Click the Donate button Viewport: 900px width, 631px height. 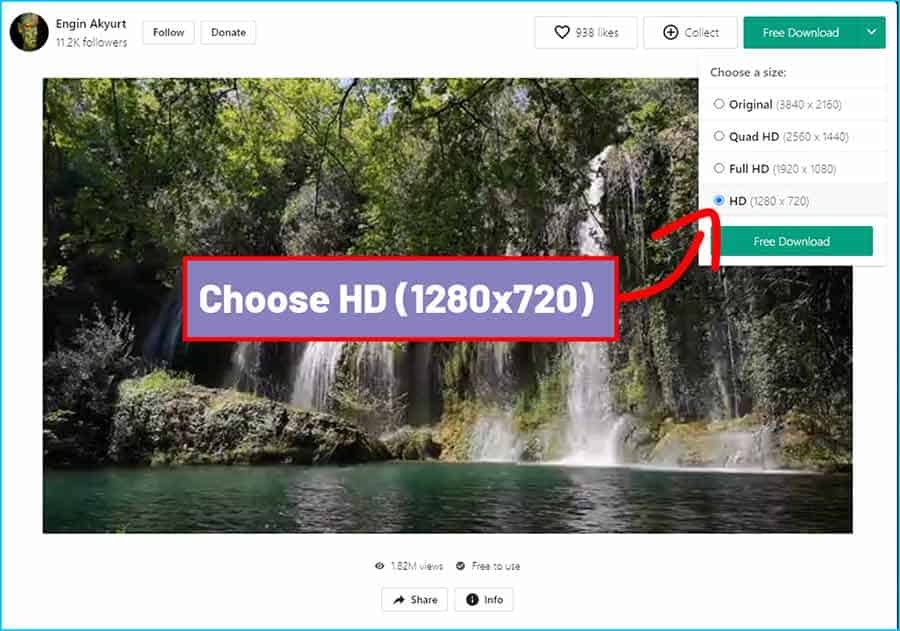coord(228,33)
